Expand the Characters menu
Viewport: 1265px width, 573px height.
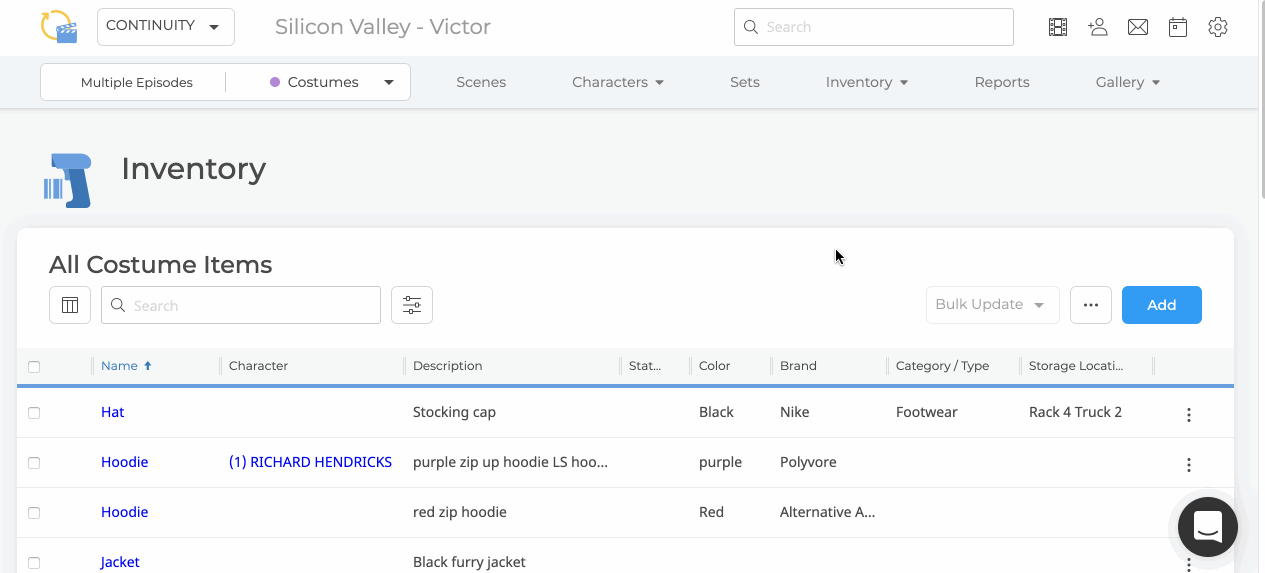click(x=618, y=82)
